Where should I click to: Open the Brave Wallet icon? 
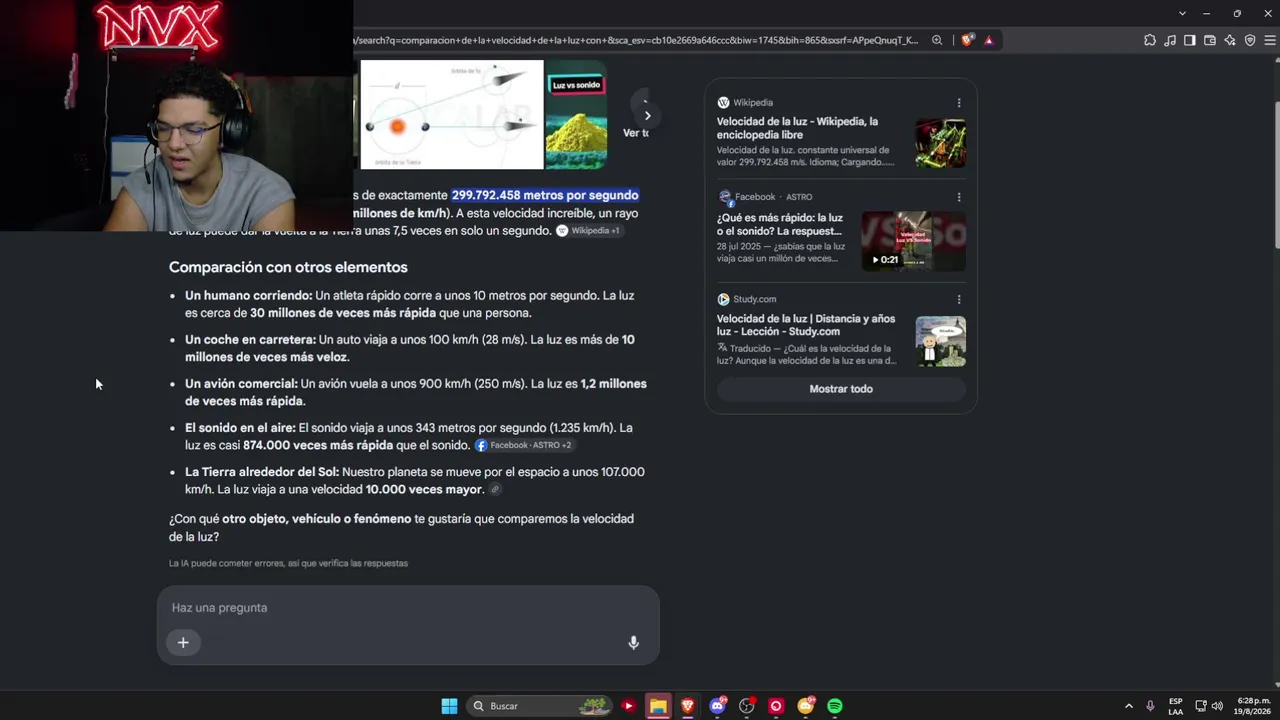pos(1210,40)
